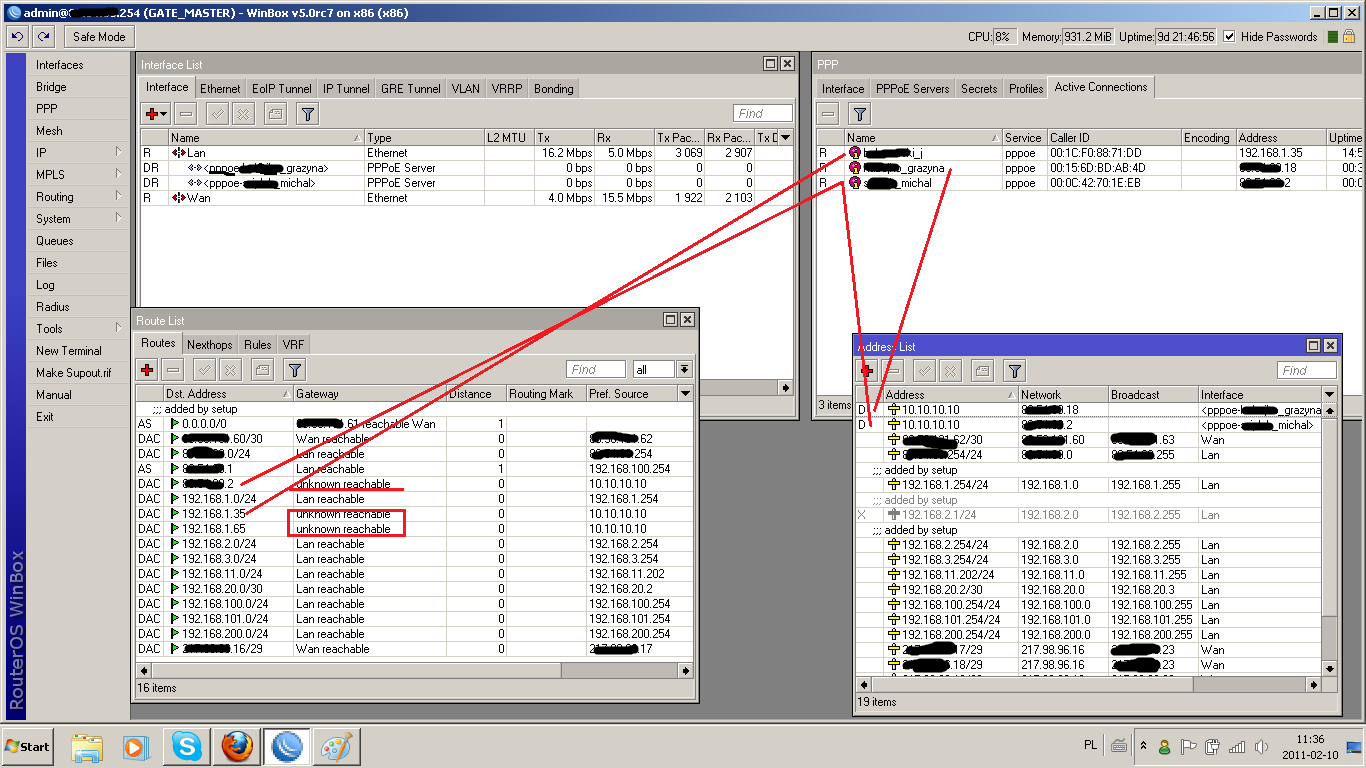Open the Secrets tab in PPP window
The image size is (1366, 768).
click(979, 89)
